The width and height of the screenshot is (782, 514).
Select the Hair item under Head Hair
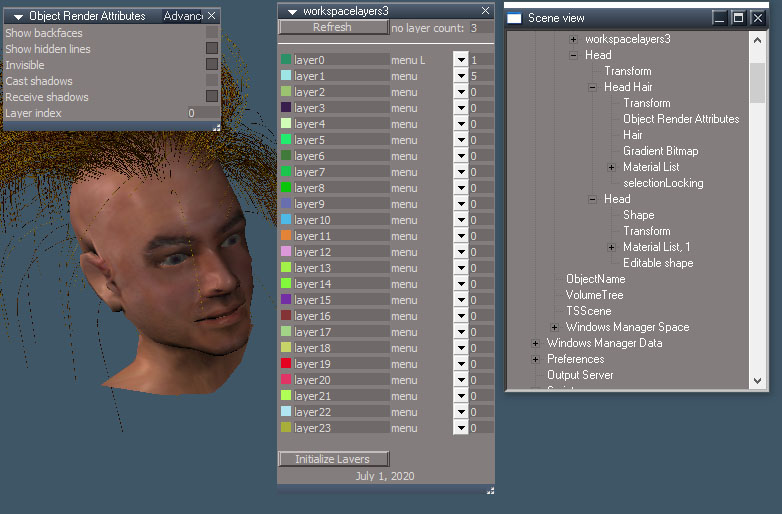tap(632, 135)
